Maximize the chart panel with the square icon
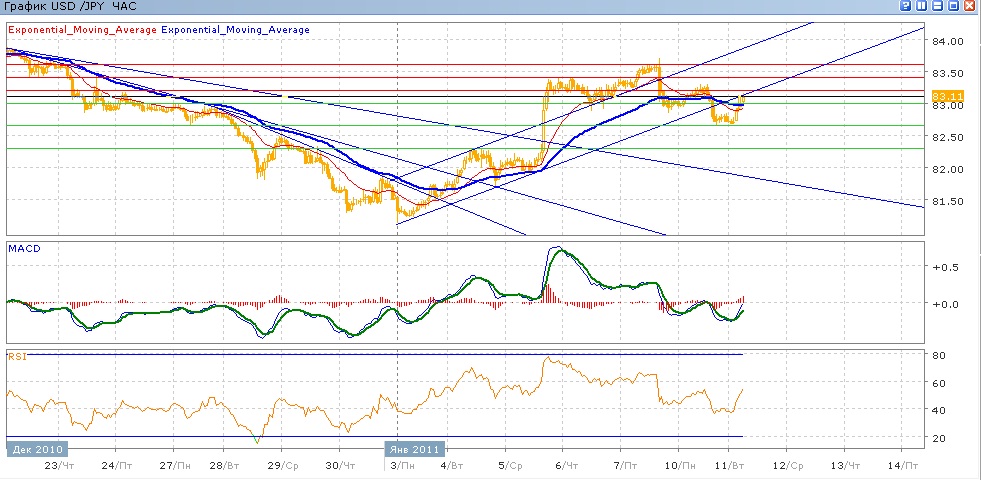981x480 pixels. click(953, 6)
